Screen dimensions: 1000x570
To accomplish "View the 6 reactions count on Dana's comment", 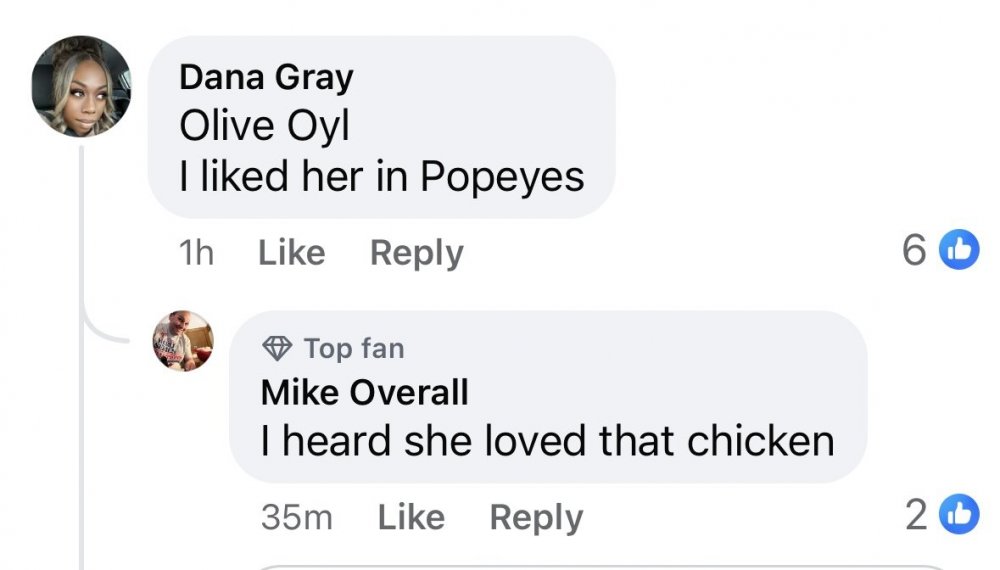I will coord(914,251).
